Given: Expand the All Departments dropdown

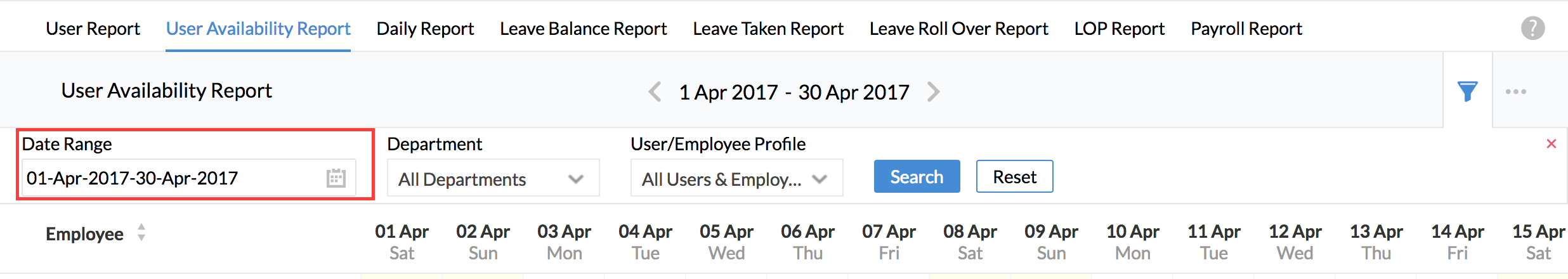Looking at the screenshot, I should tap(493, 178).
